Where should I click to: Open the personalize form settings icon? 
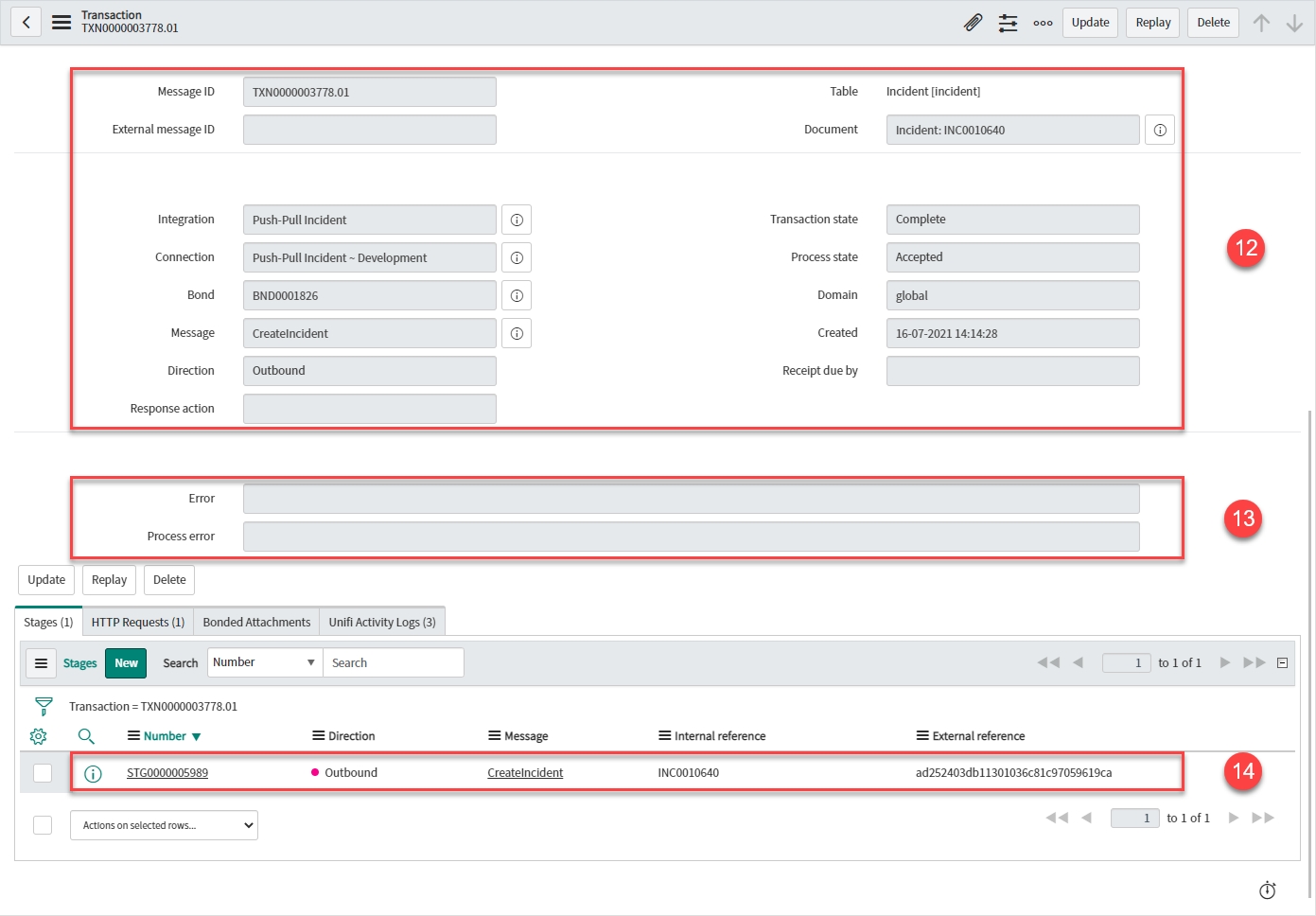pyautogui.click(x=1008, y=23)
